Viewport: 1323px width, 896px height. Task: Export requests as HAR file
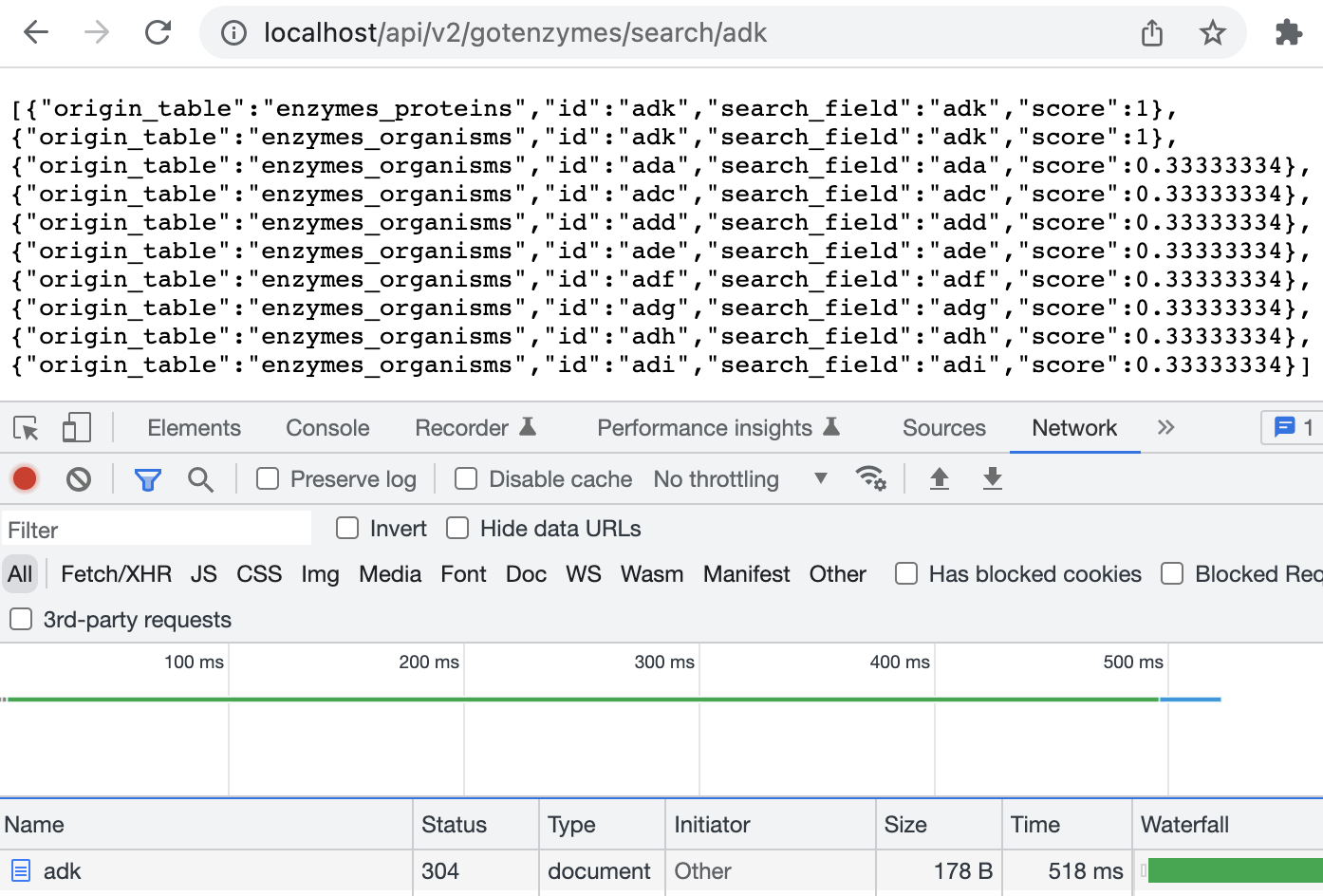[992, 478]
